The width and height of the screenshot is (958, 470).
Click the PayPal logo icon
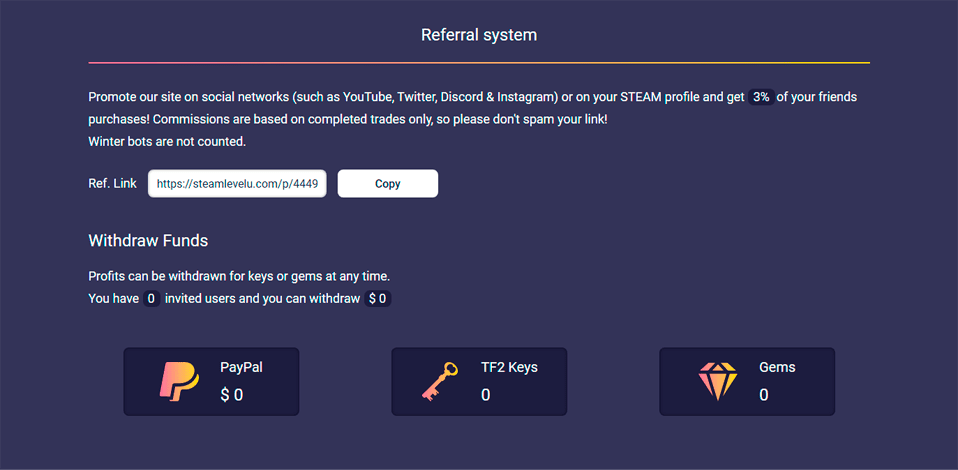coord(179,381)
